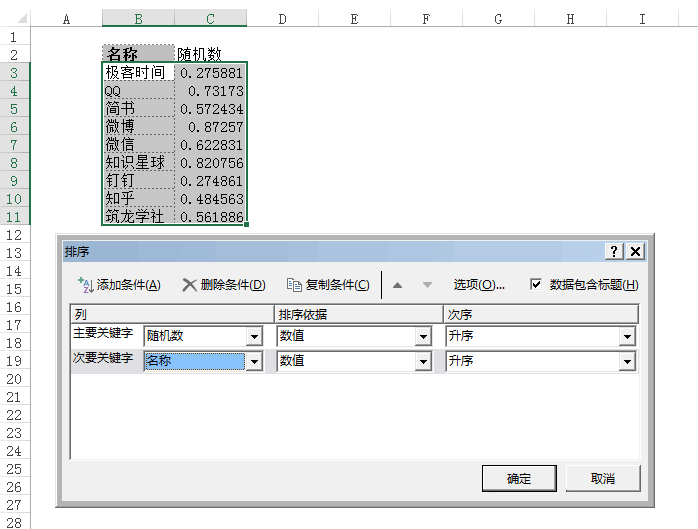The image size is (698, 529).
Task: Open the primary key 随机数 column dropdown
Action: pos(254,337)
